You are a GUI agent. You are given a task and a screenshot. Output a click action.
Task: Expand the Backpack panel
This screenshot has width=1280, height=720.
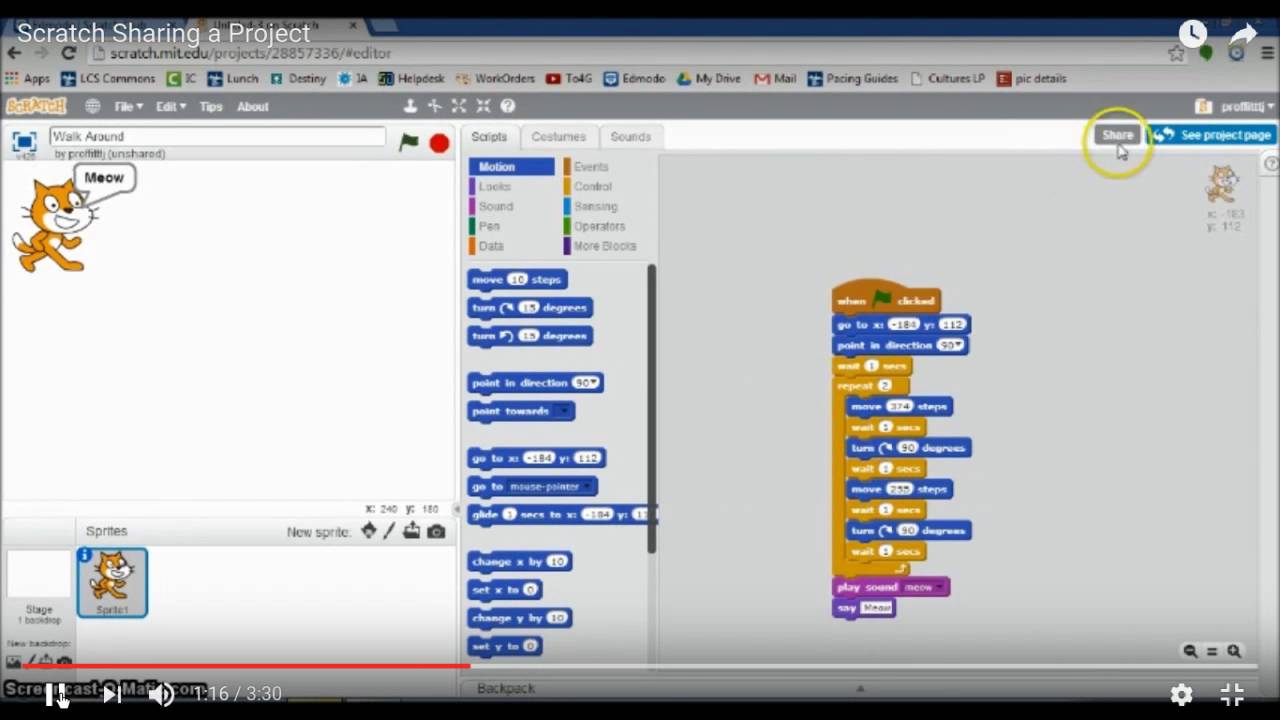click(x=860, y=688)
